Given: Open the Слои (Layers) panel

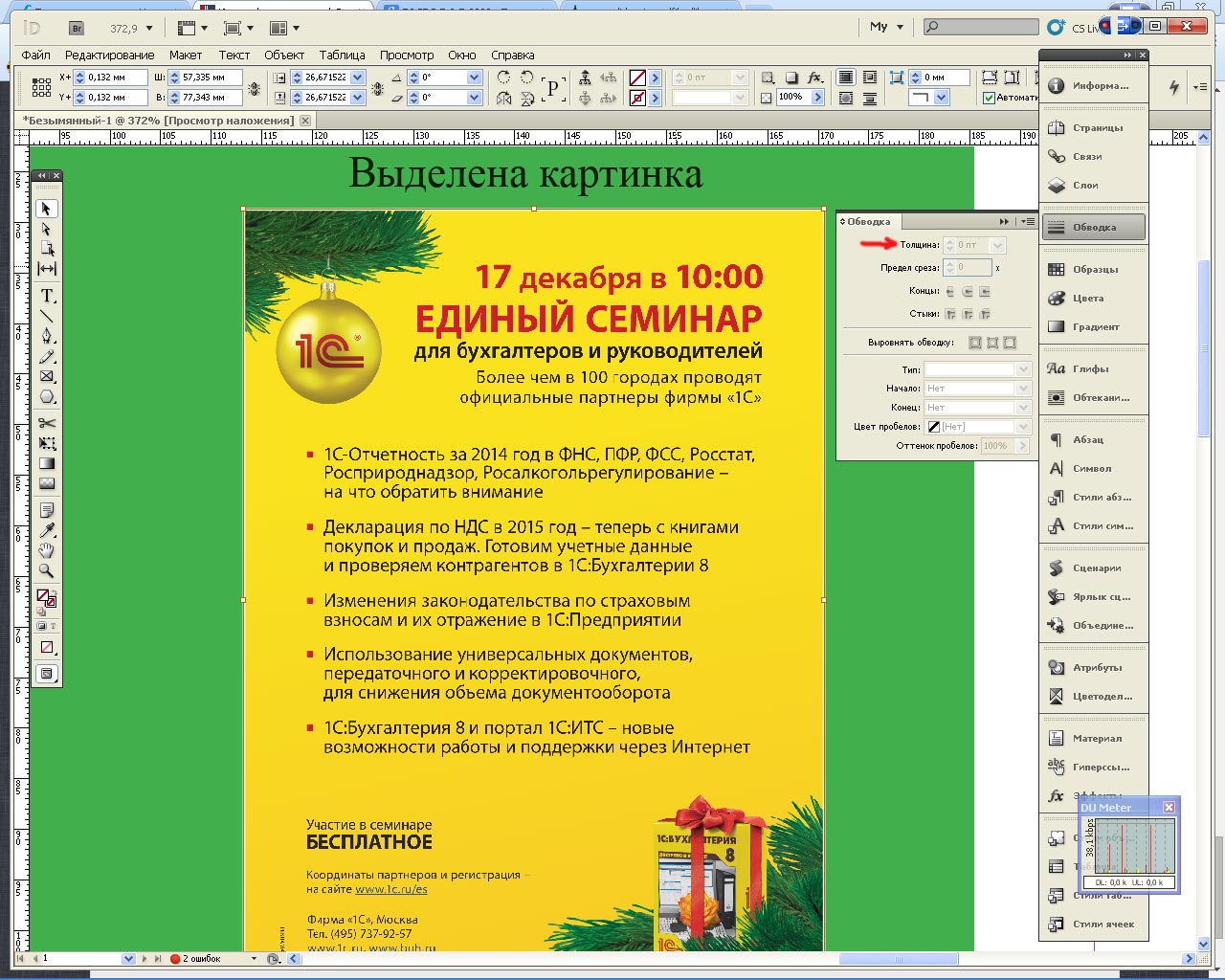Looking at the screenshot, I should click(x=1094, y=185).
